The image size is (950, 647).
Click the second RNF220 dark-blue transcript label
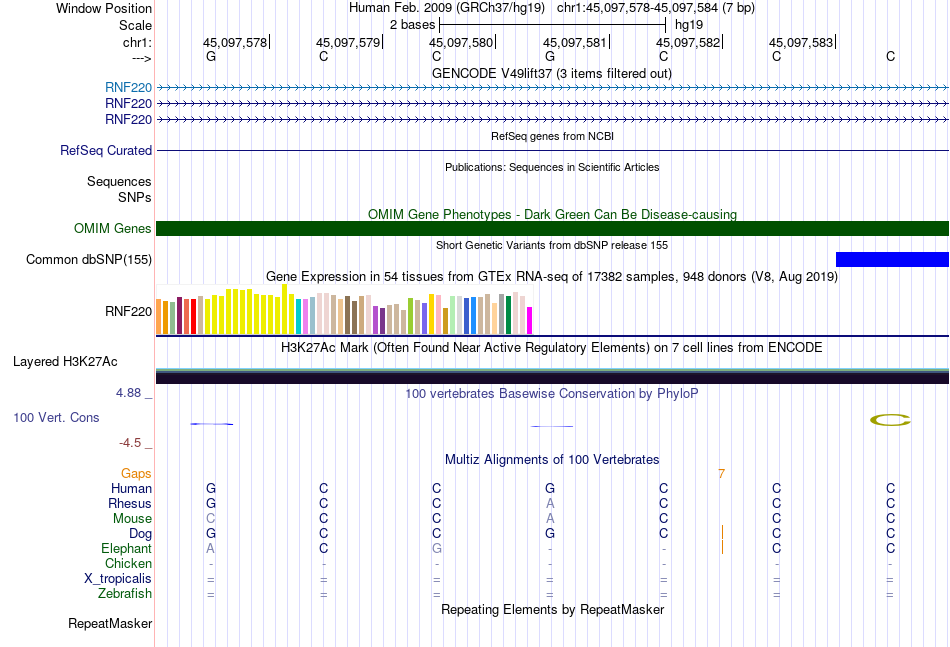pyautogui.click(x=128, y=104)
